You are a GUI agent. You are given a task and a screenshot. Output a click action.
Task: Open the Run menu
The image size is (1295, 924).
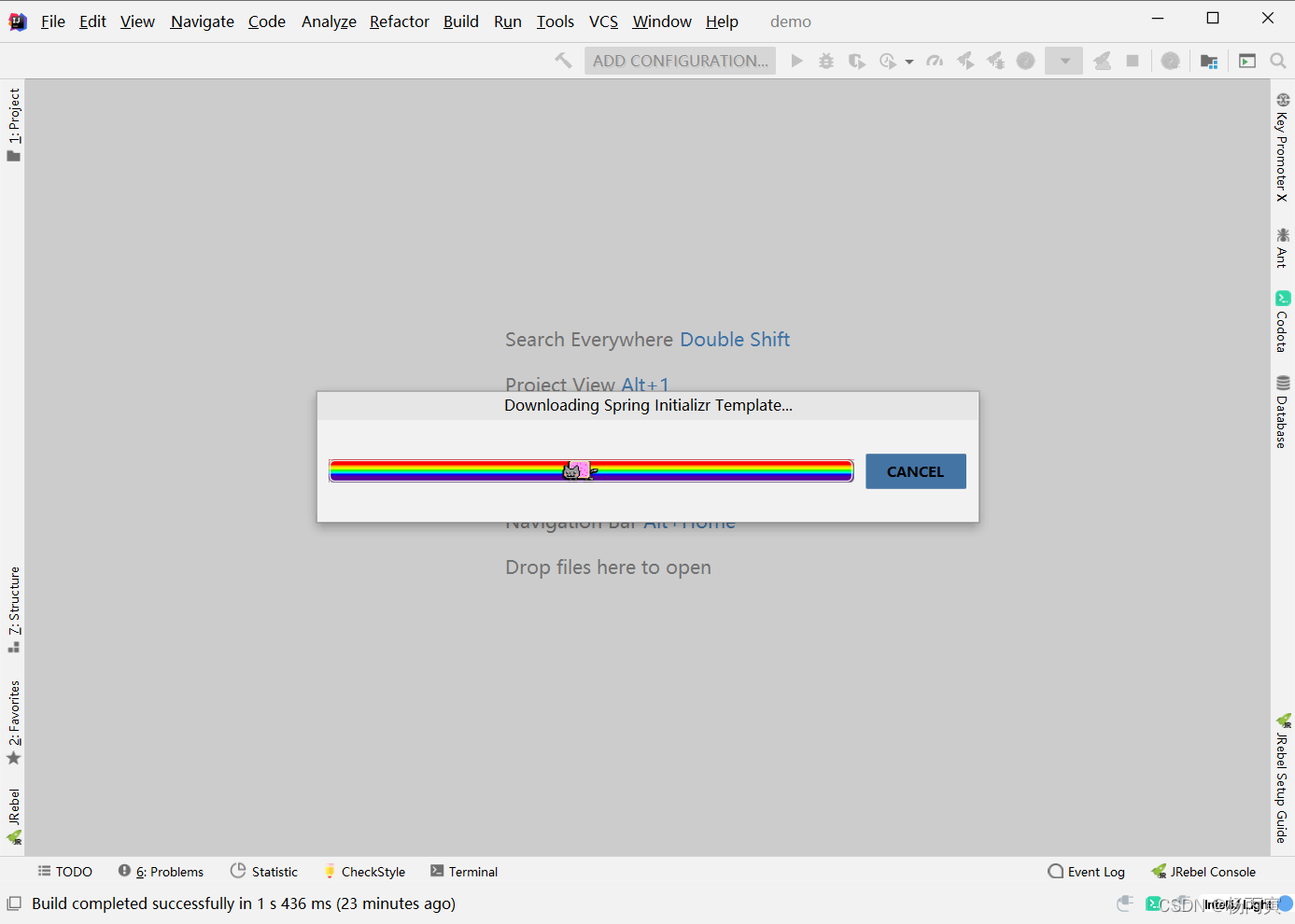(508, 21)
